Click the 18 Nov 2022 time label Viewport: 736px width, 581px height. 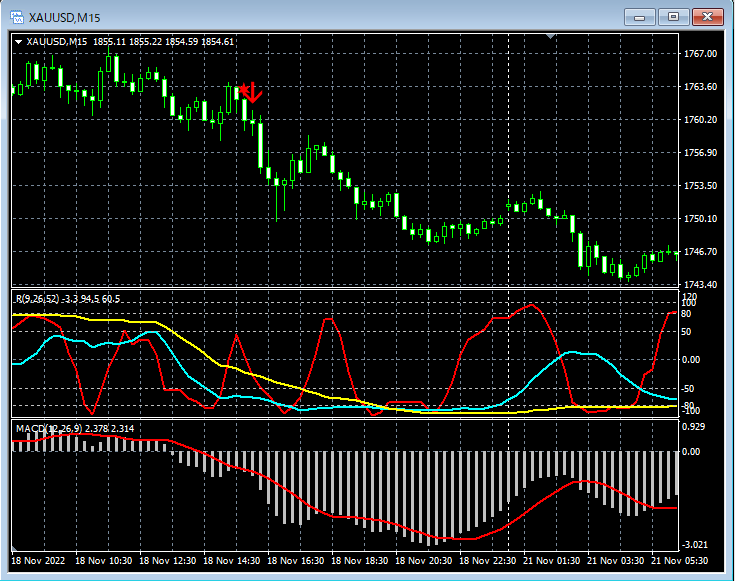38,560
